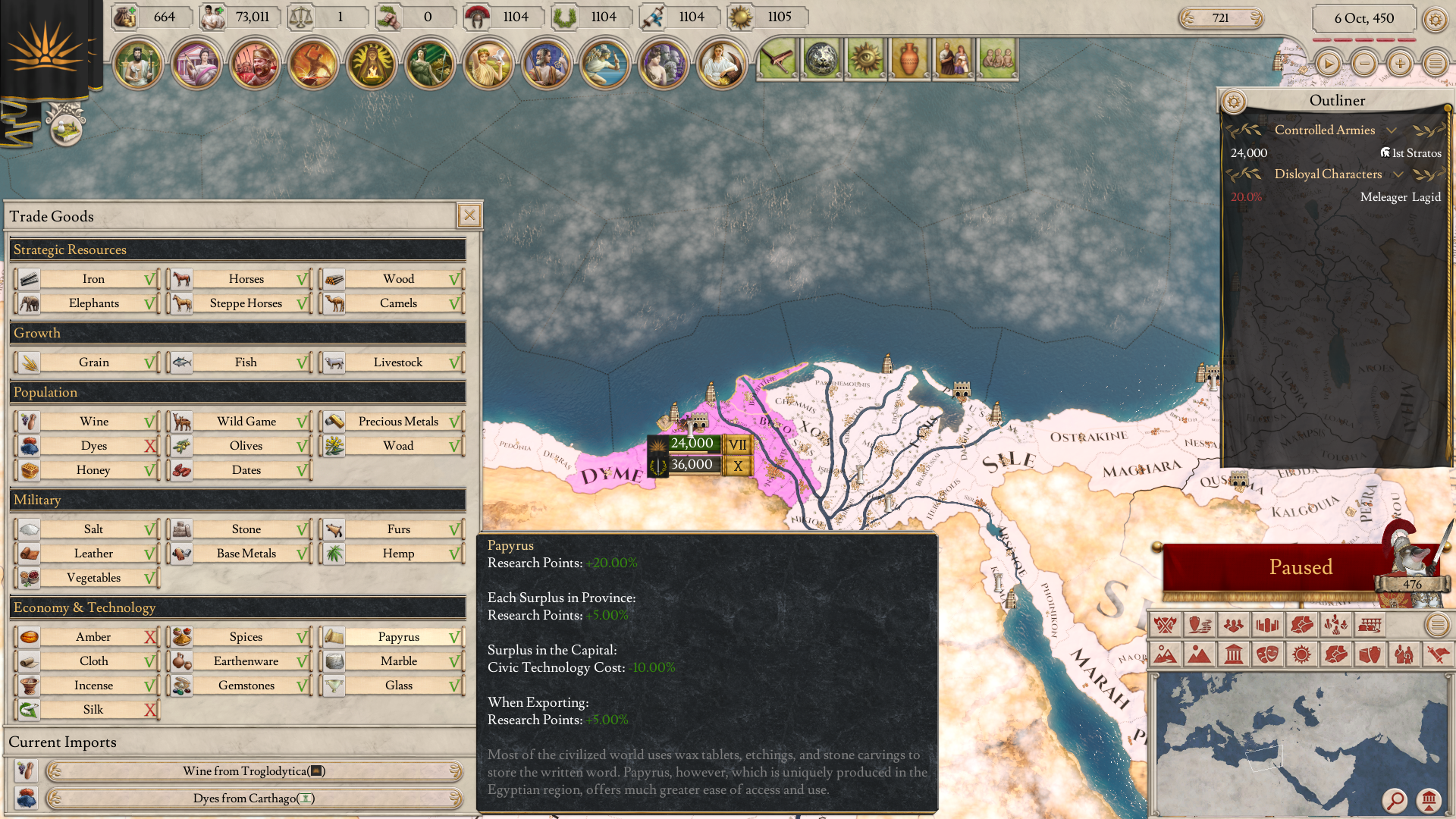Image resolution: width=1456 pixels, height=819 pixels.
Task: Toggle the game play/pause button
Action: point(1328,64)
